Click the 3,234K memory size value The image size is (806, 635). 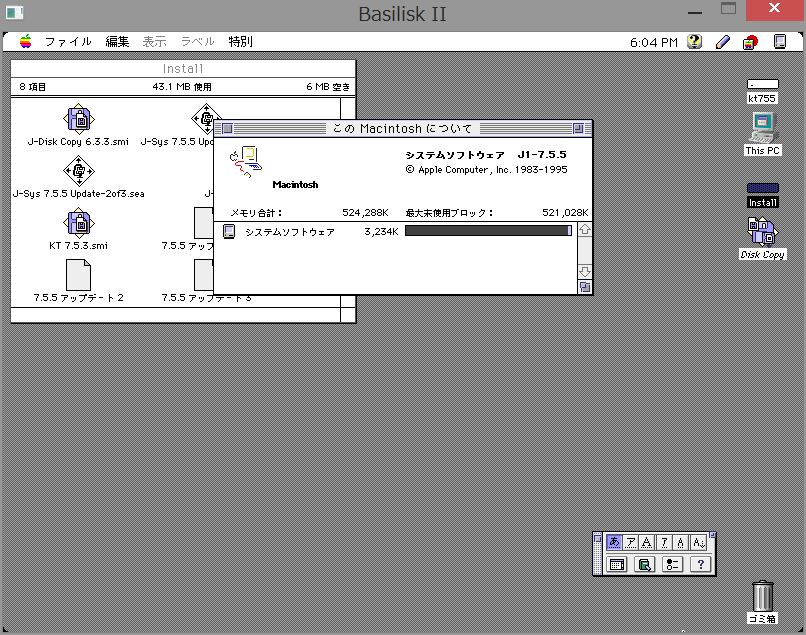(381, 232)
